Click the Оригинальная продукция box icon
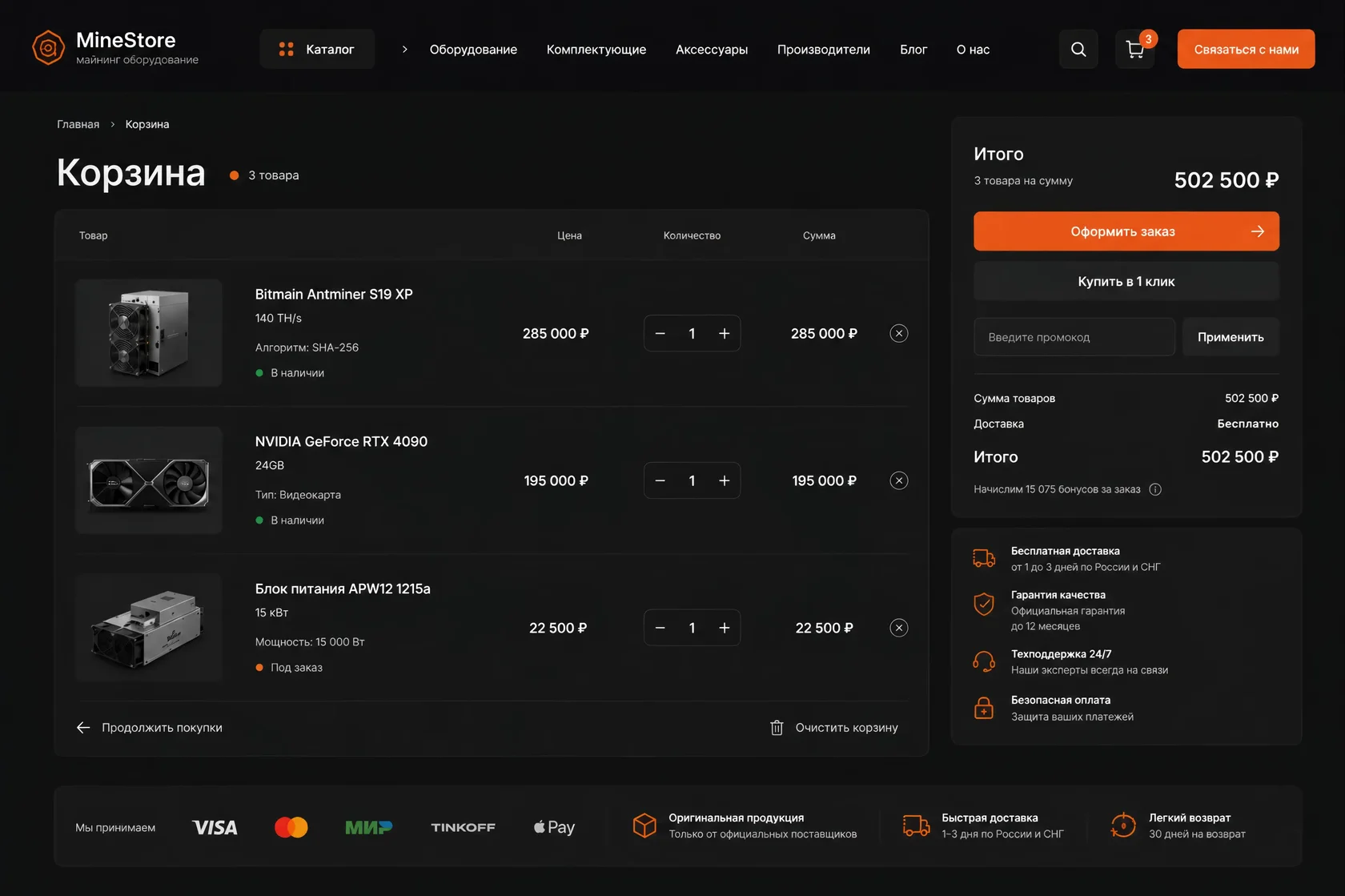Screen dimensions: 1345x896 [644, 826]
